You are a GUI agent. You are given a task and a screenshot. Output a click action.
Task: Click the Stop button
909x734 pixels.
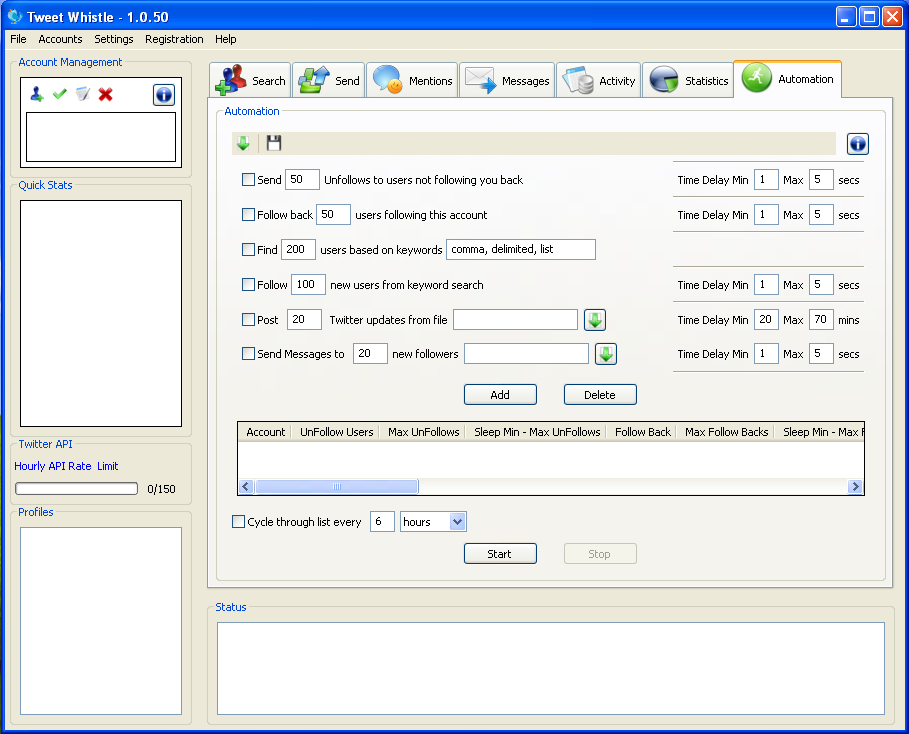pyautogui.click(x=600, y=554)
